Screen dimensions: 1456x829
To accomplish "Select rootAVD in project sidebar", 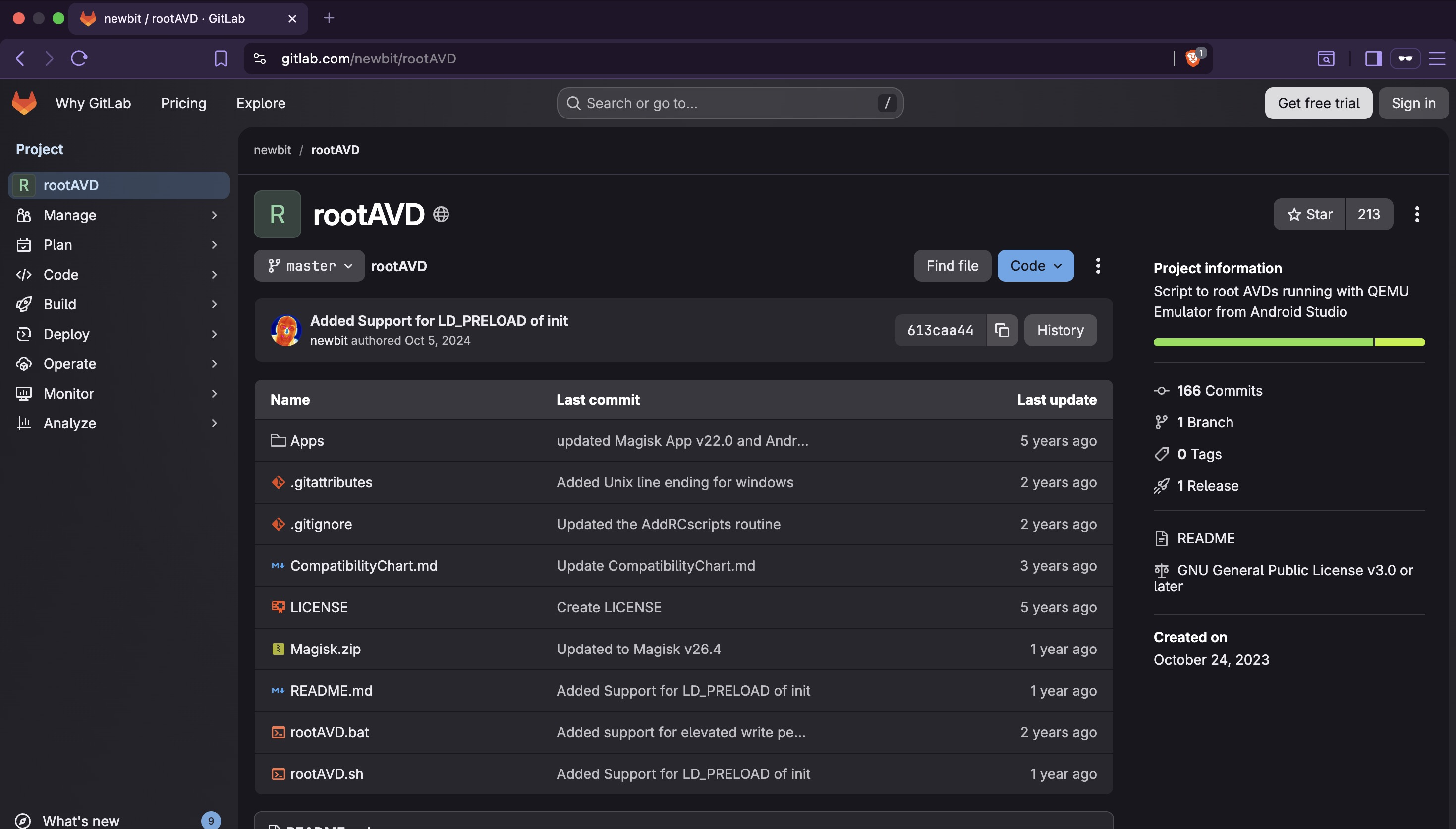I will (x=118, y=185).
